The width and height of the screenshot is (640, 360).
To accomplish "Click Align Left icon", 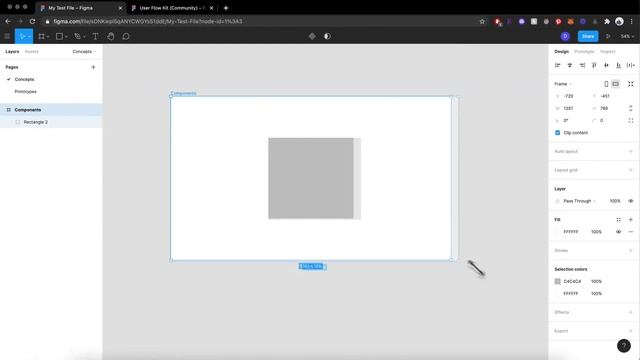I will click(x=558, y=65).
